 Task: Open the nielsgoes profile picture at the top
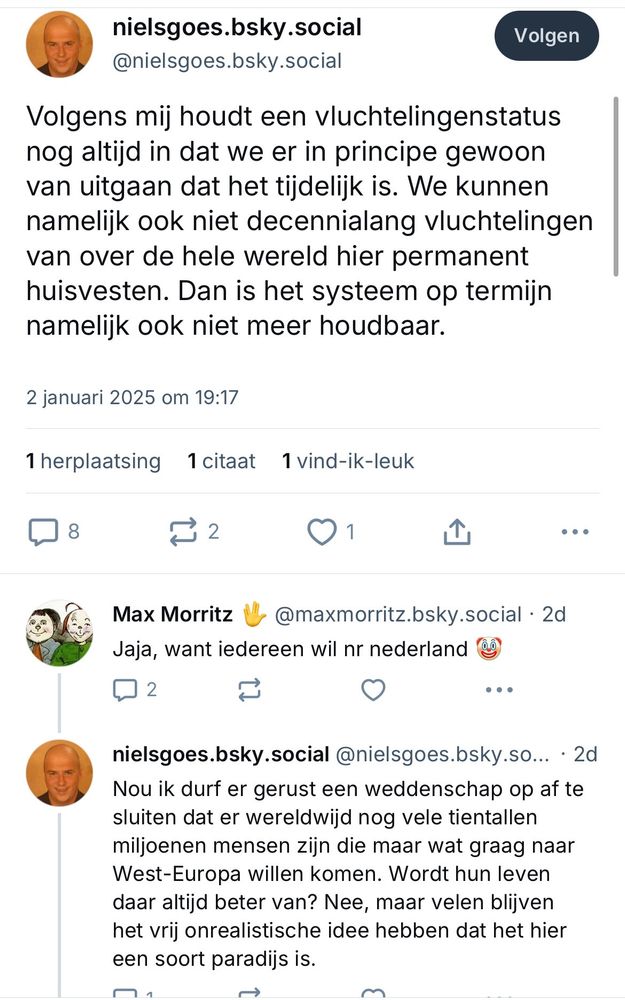tap(58, 44)
